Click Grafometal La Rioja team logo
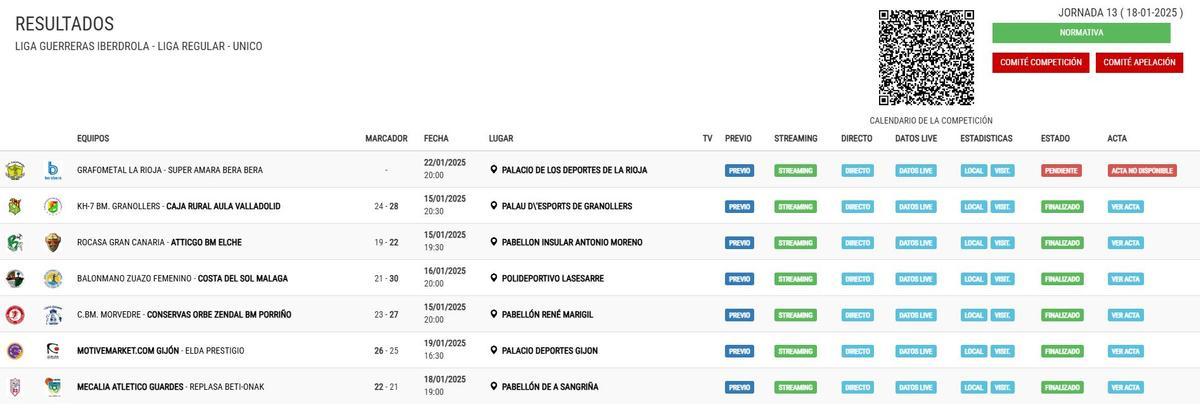This screenshot has width=1200, height=412. (15, 171)
